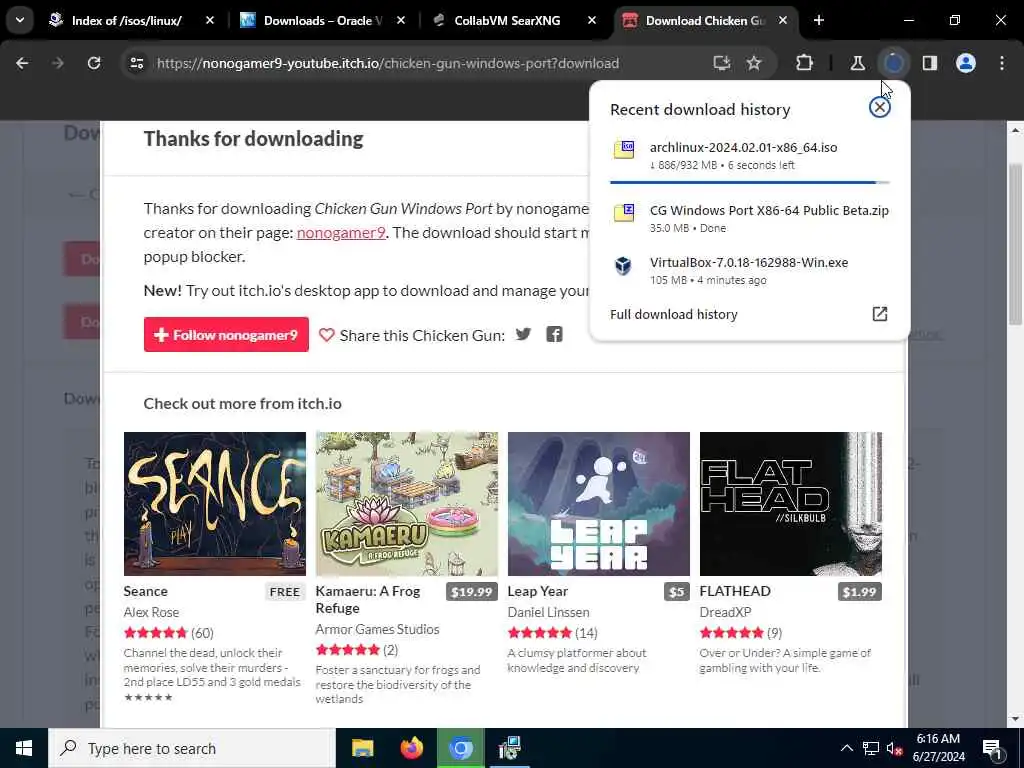Switch to the Downloads – Oracle tab
This screenshot has width=1024, height=768.
click(x=323, y=21)
